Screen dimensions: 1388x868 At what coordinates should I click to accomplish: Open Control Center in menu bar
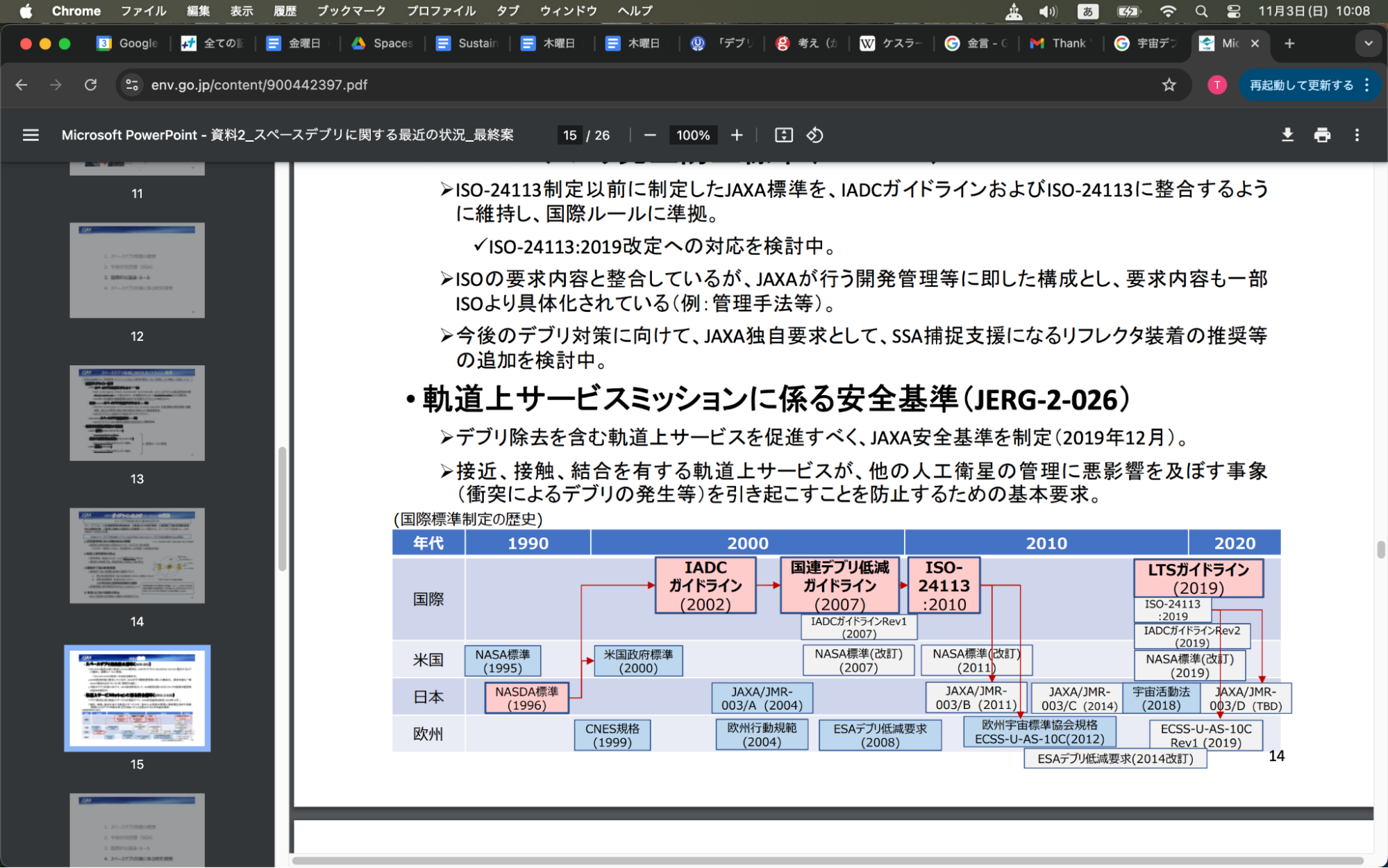(x=1234, y=11)
